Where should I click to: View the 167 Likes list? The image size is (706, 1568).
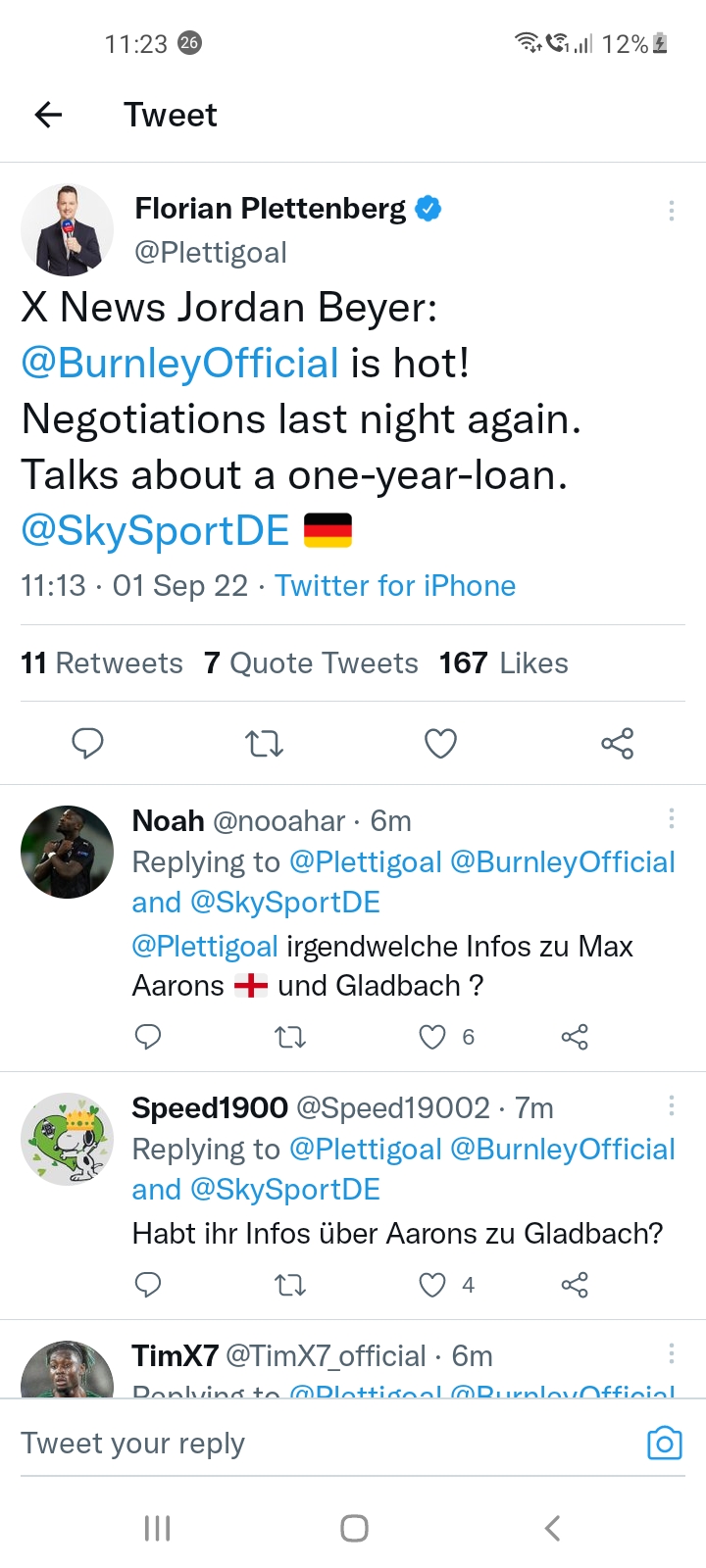503,663
